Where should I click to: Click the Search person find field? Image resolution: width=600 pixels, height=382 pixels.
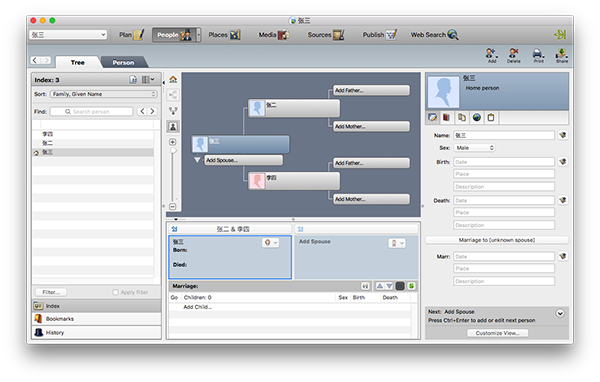[x=92, y=111]
